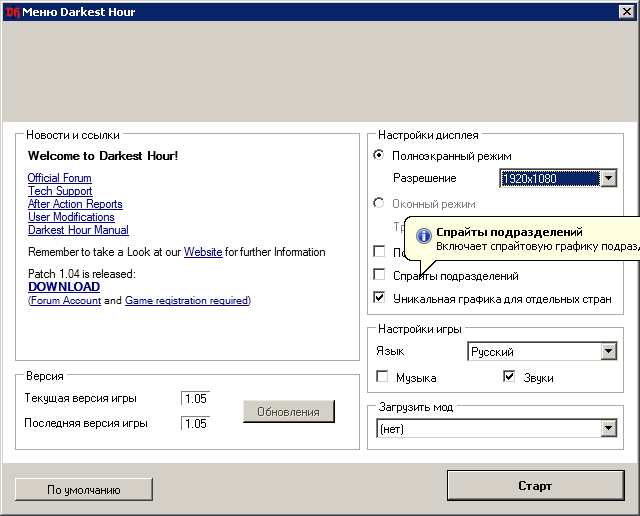The width and height of the screenshot is (640, 516).
Task: Expand the Язык language dropdown
Action: click(x=608, y=352)
